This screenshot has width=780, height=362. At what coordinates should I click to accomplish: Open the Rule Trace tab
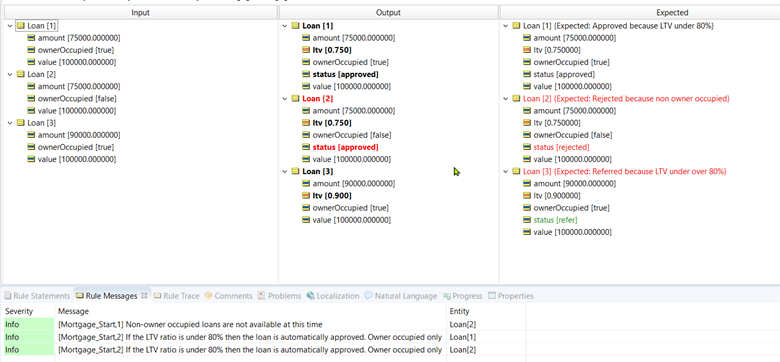point(177,296)
